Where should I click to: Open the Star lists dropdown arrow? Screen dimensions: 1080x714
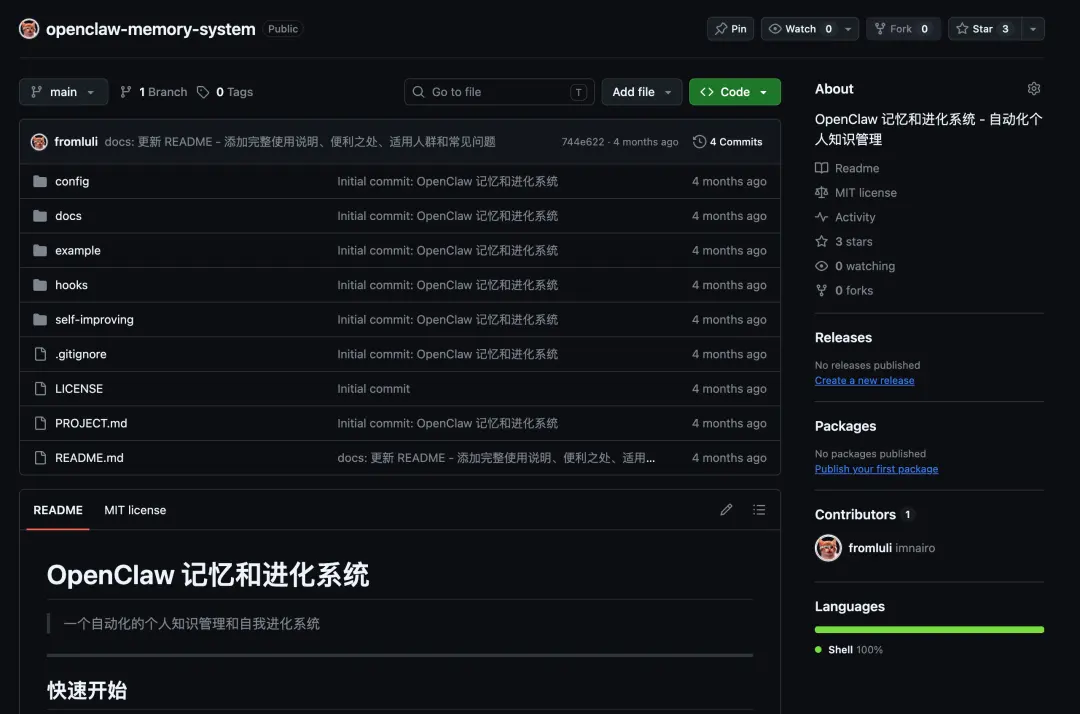coord(1032,29)
